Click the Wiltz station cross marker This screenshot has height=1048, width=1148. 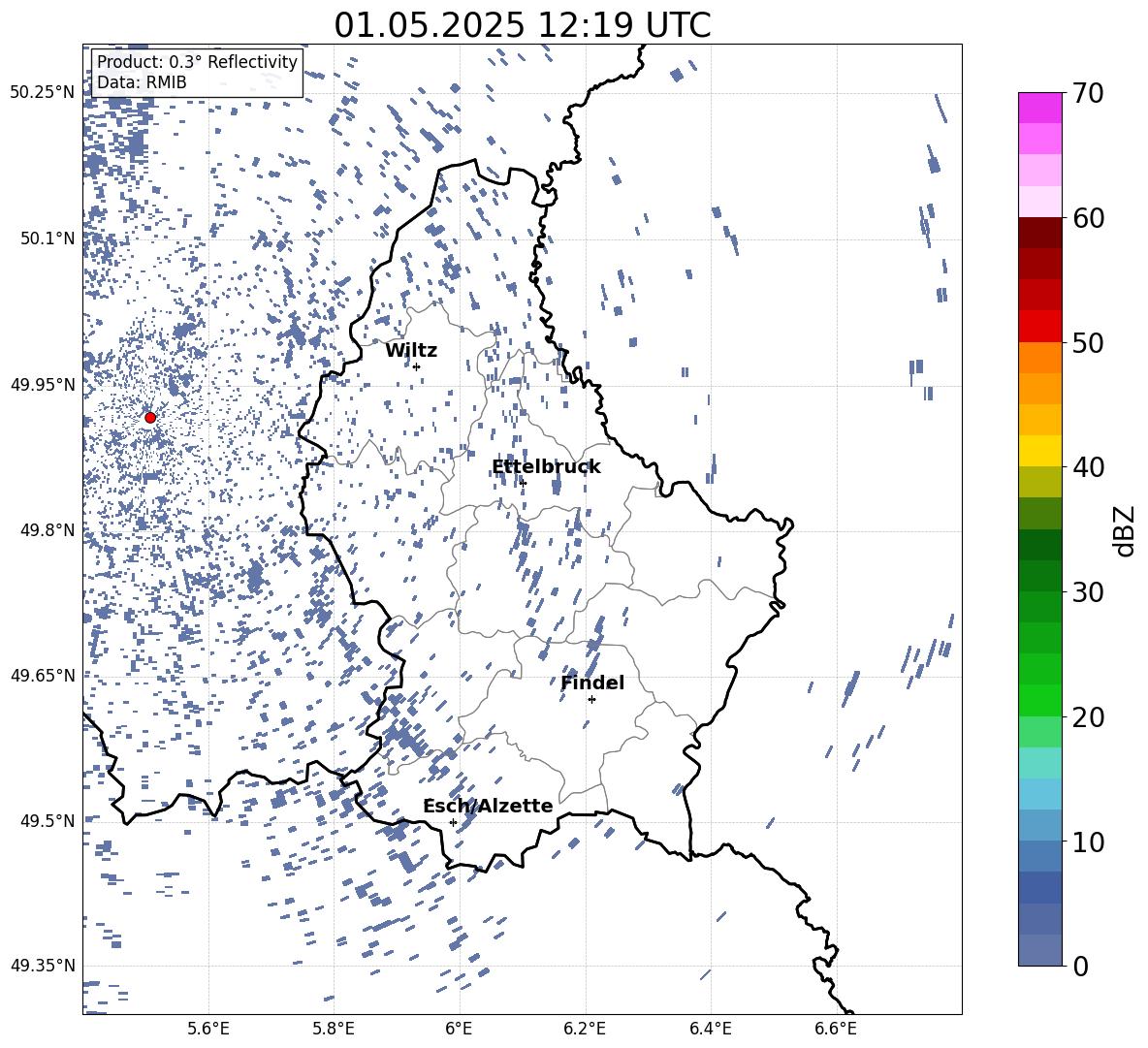click(x=416, y=366)
